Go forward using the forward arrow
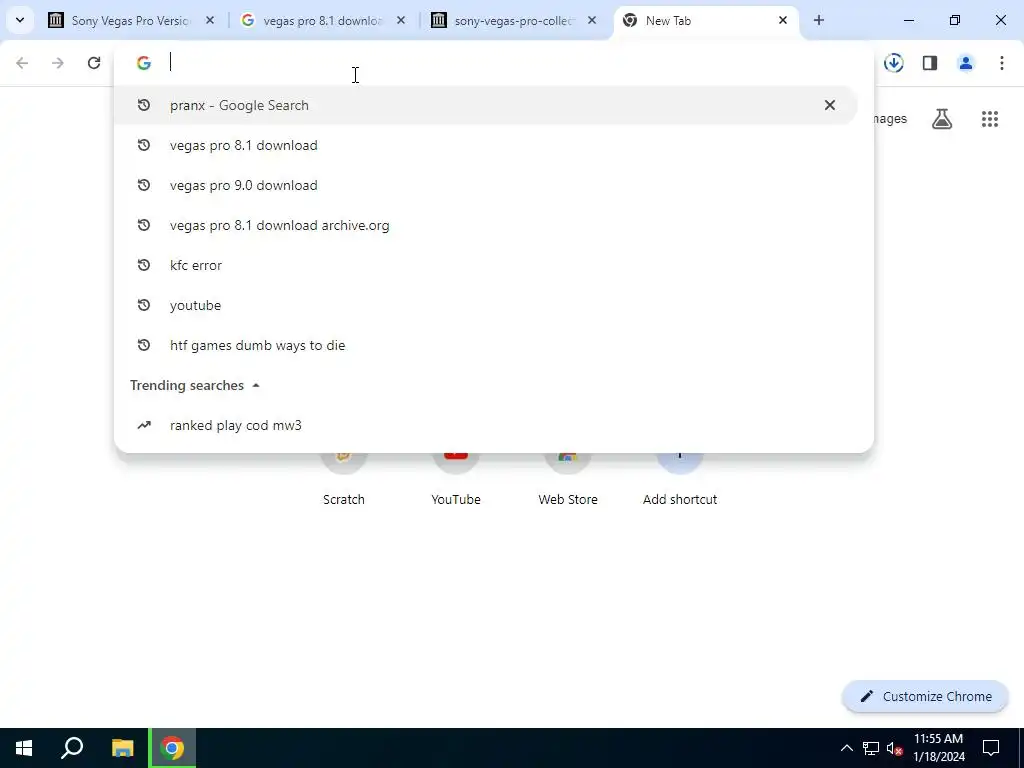Screen dimensions: 1024x768 pyautogui.click(x=58, y=63)
